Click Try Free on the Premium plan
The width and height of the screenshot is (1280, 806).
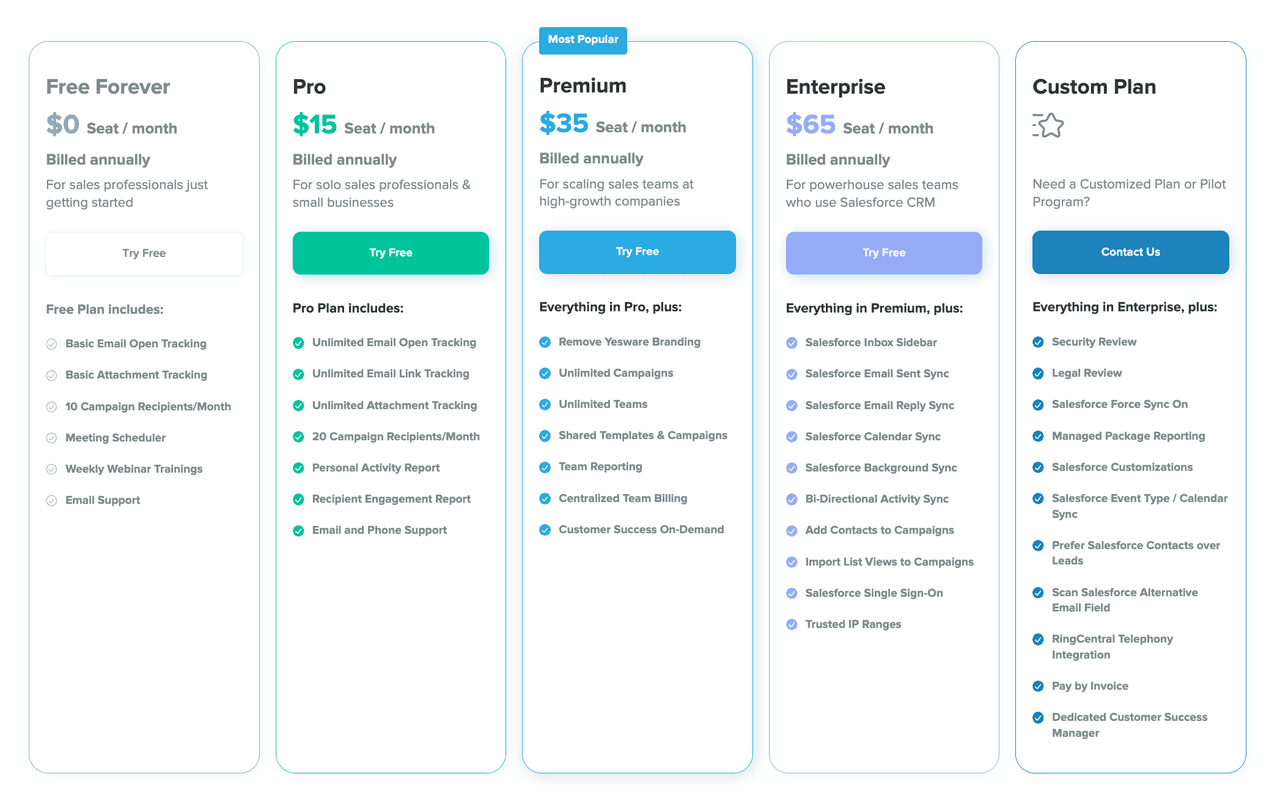pyautogui.click(x=637, y=252)
